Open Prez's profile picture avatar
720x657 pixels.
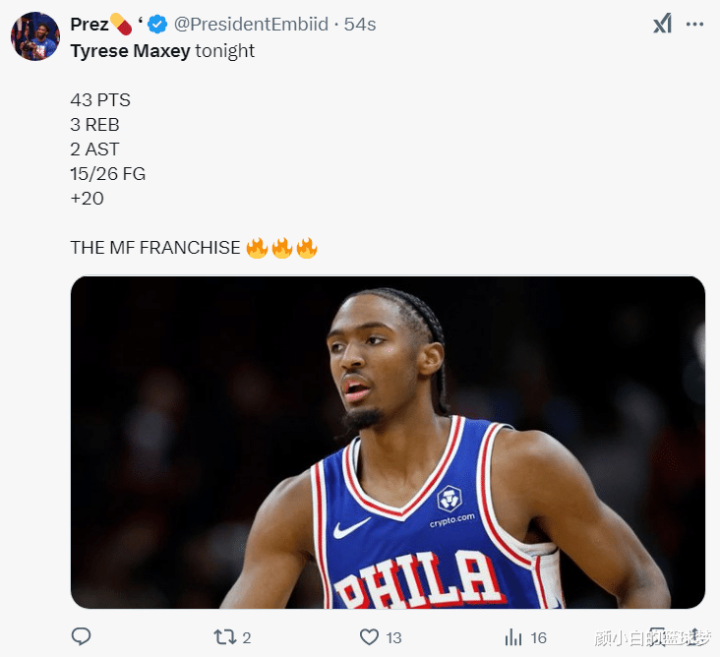(x=35, y=36)
